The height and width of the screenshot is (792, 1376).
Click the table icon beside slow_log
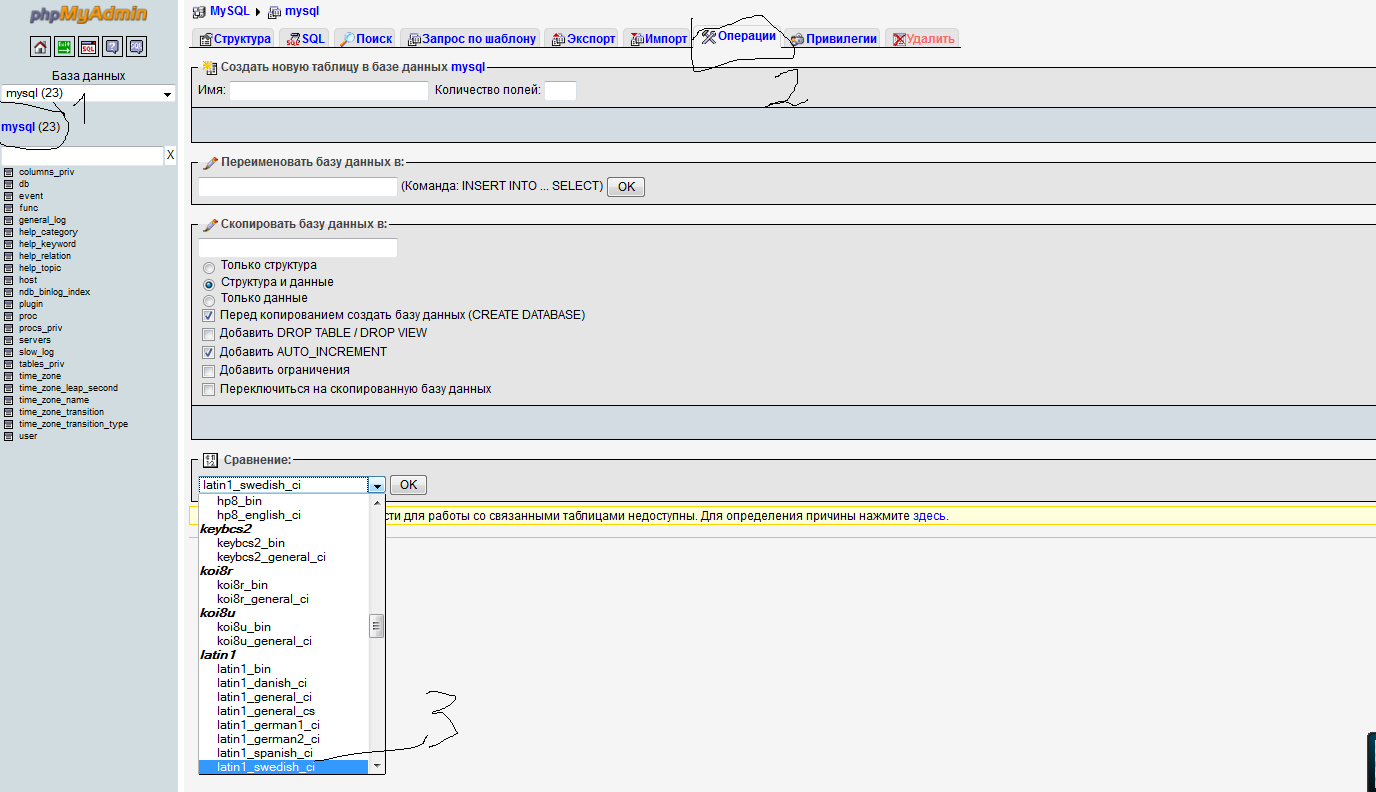coord(9,352)
